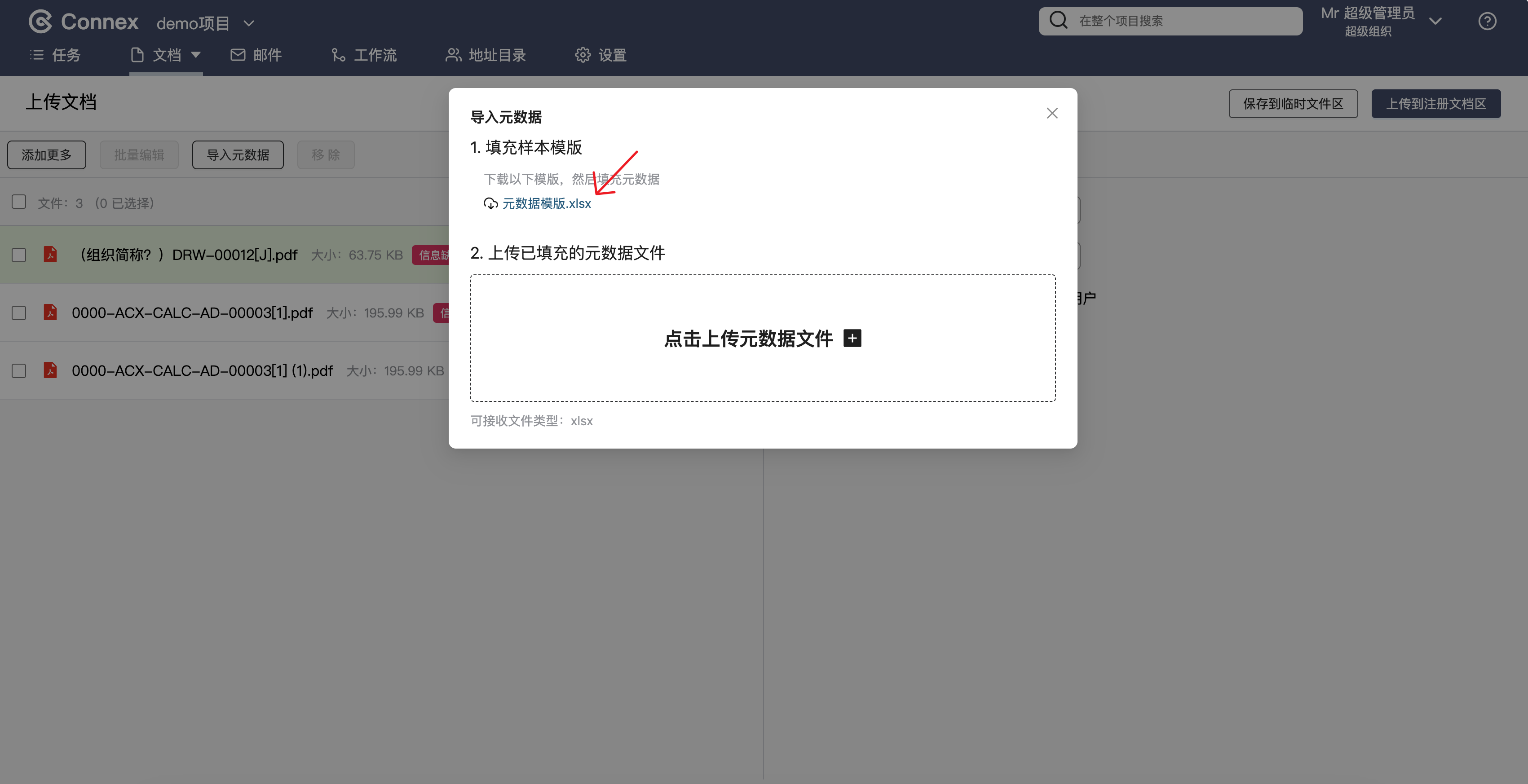Open the 任务 menu
Screen dimensions: 1528x784
click(x=55, y=55)
